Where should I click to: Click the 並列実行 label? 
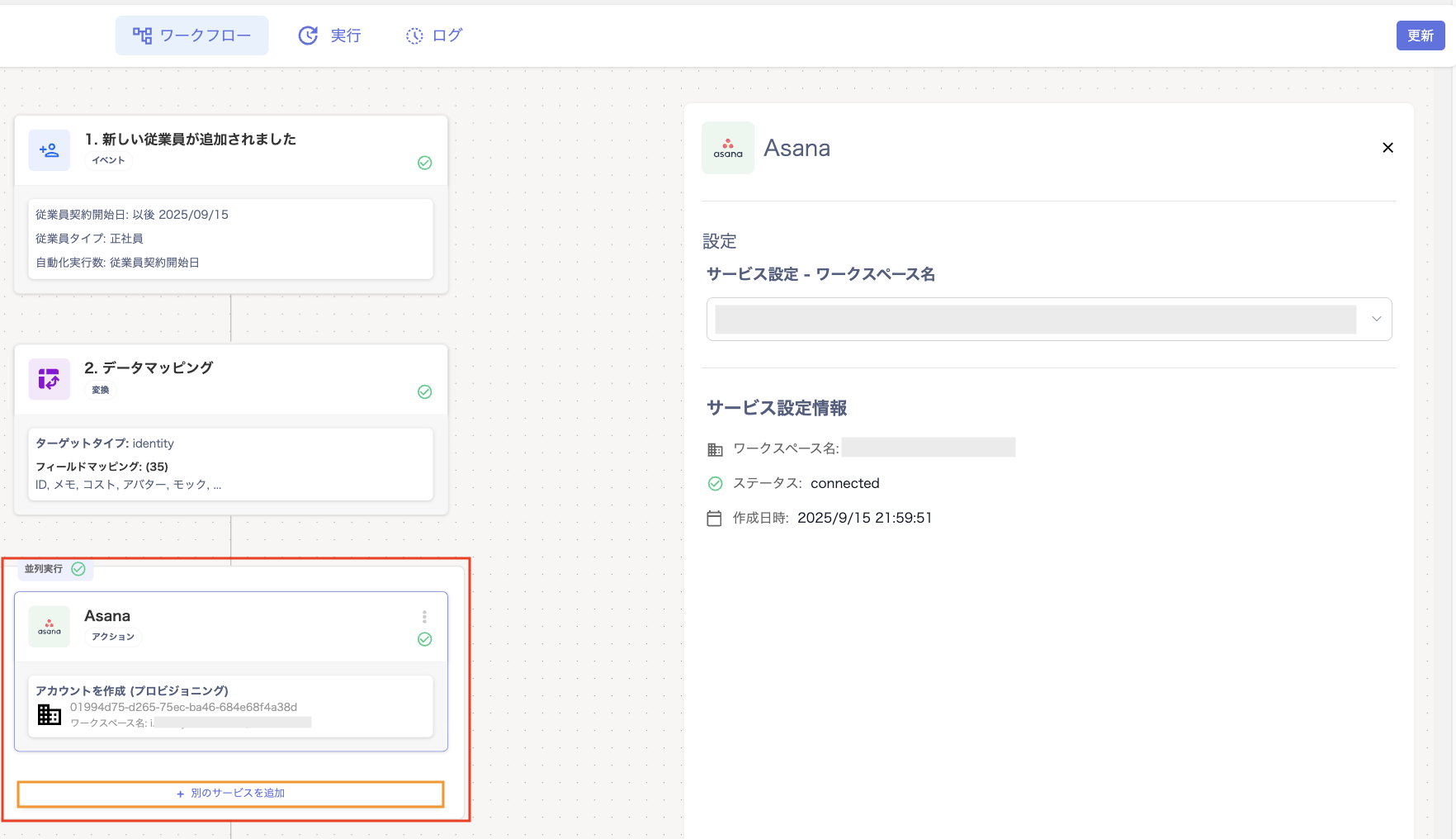pos(44,569)
